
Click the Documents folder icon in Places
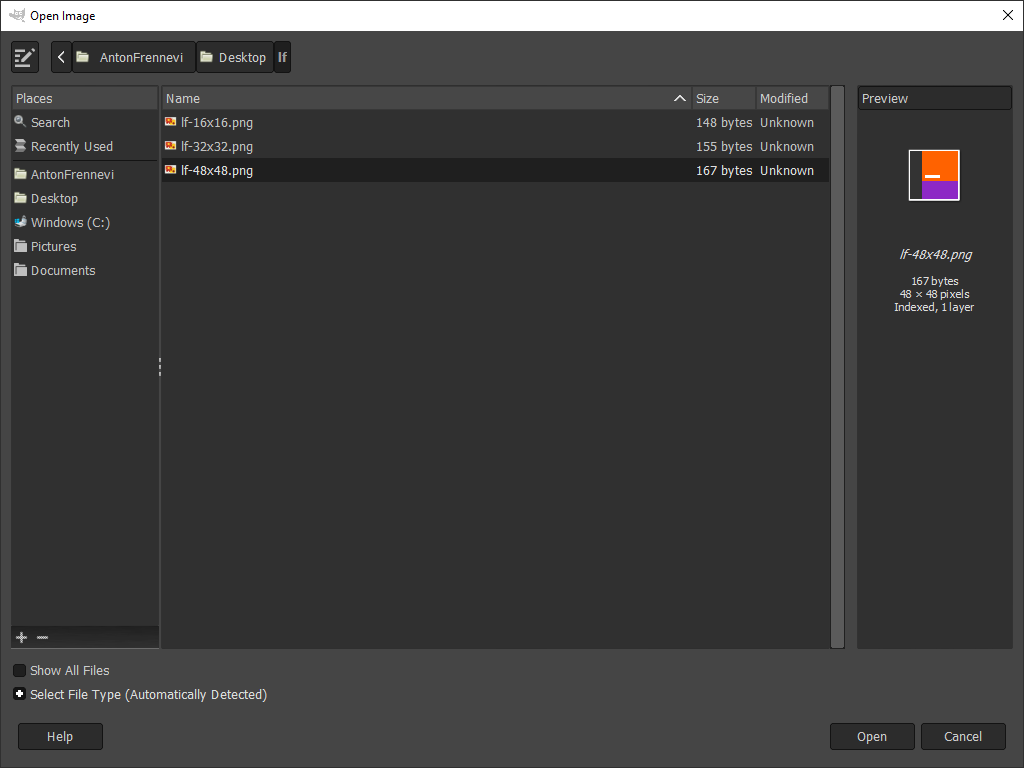coord(20,270)
